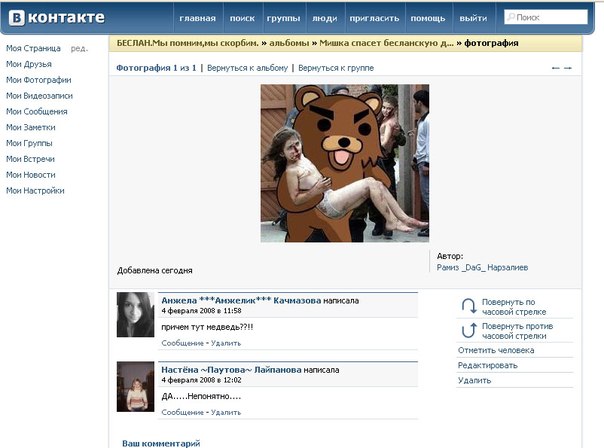
Task: Click the text Фотография 1 из 1
Action: click(156, 68)
